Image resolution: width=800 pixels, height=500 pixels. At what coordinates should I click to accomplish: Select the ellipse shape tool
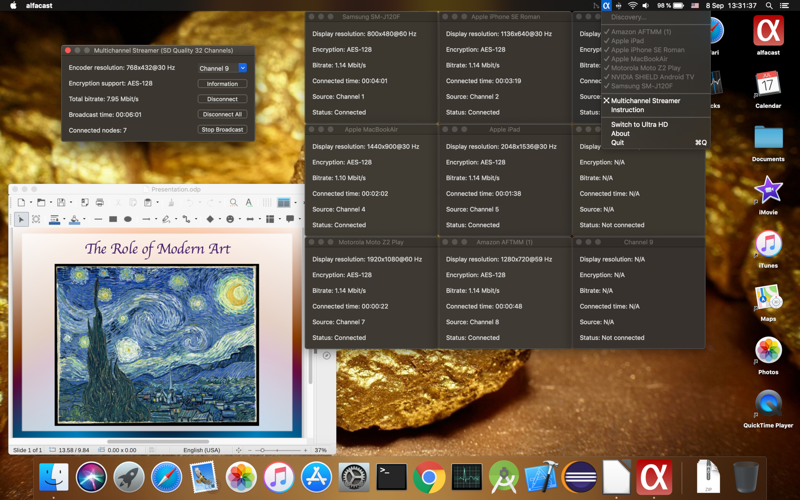point(127,219)
